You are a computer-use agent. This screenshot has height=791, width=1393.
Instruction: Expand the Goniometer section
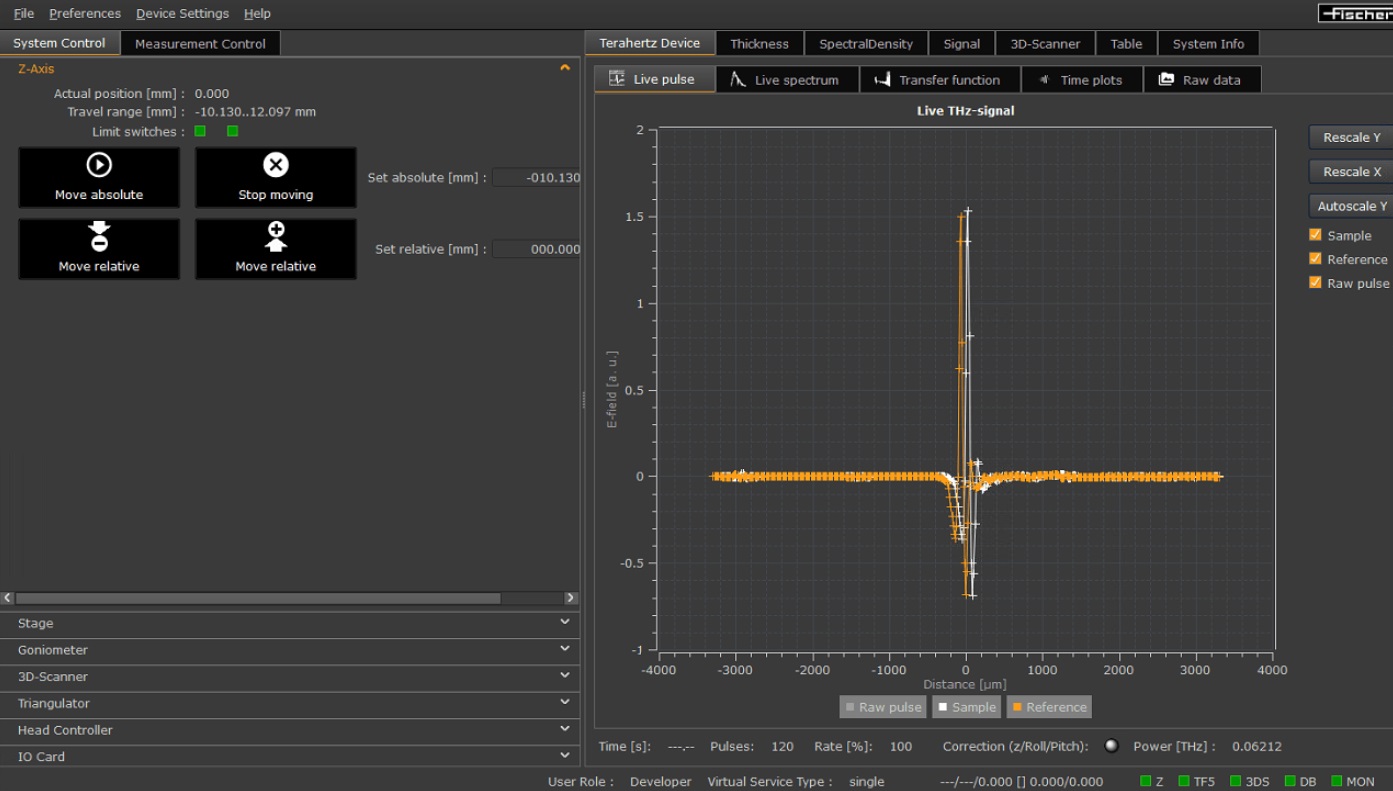click(289, 650)
